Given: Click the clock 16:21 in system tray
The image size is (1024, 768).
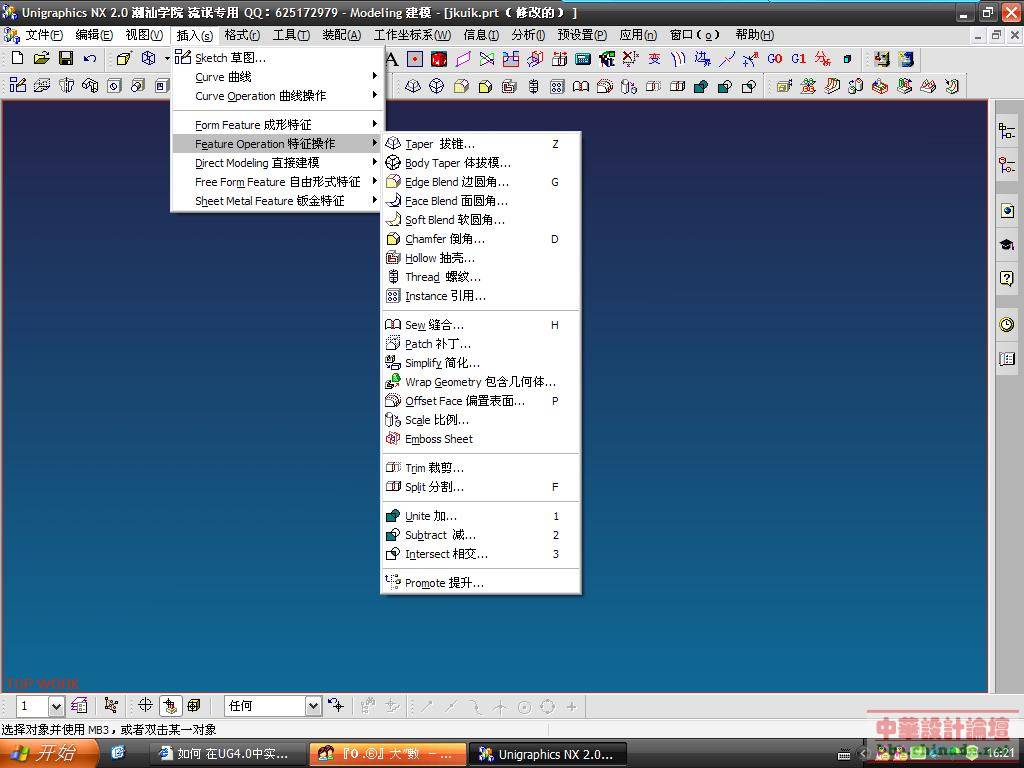Looking at the screenshot, I should click(1000, 753).
